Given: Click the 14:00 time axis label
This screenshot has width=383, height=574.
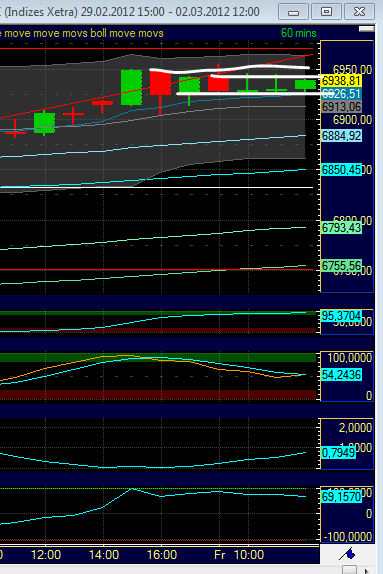Looking at the screenshot, I should point(104,555).
